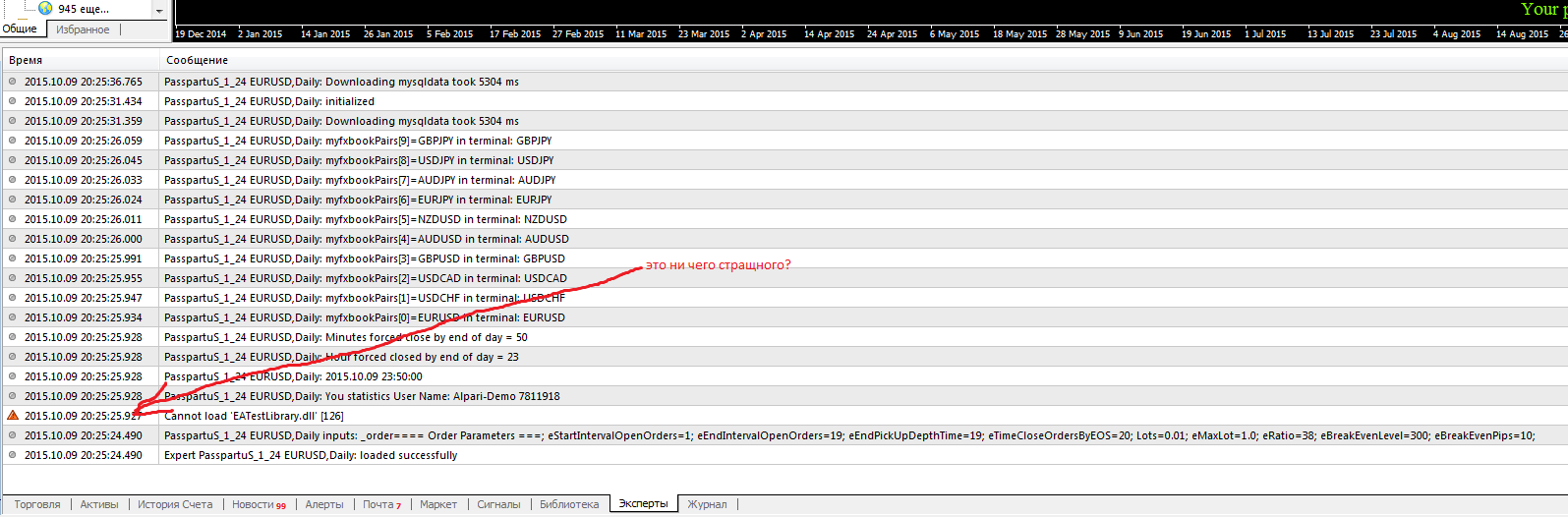The width and height of the screenshot is (1568, 517).
Task: Click the row icon of the GBPUSD log entry
Action: (13, 258)
